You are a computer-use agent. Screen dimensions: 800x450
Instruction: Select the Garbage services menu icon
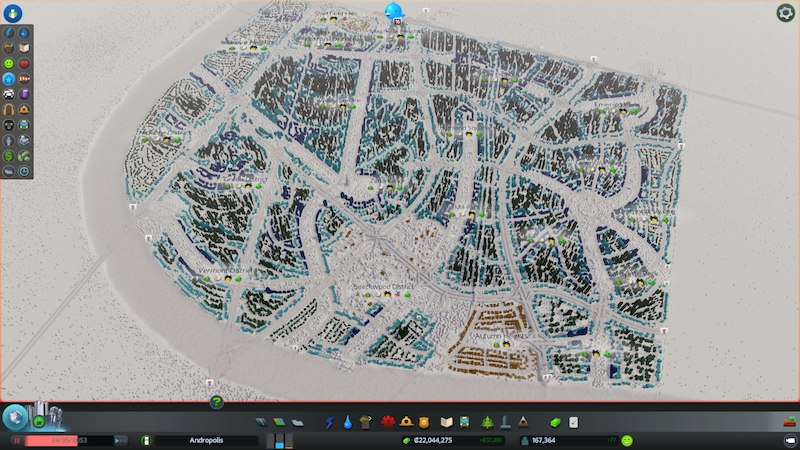coord(365,422)
